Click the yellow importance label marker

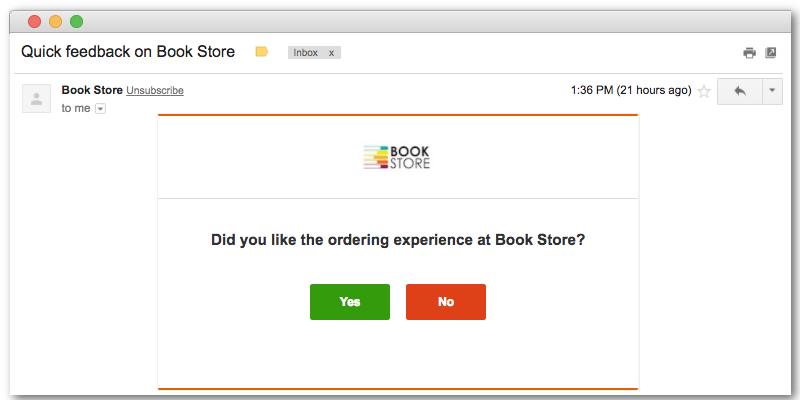pos(262,52)
